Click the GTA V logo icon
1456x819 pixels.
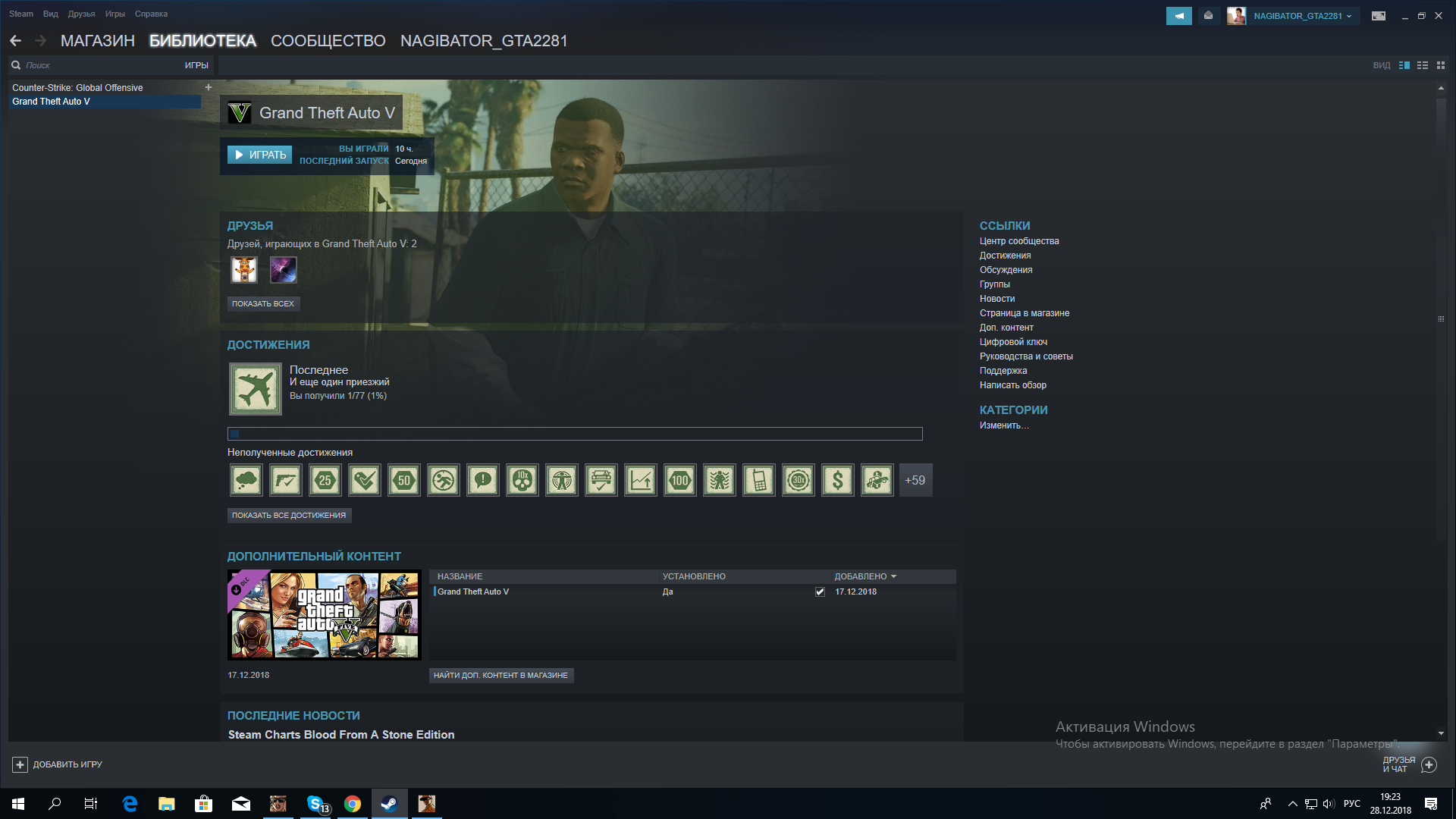pyautogui.click(x=240, y=113)
